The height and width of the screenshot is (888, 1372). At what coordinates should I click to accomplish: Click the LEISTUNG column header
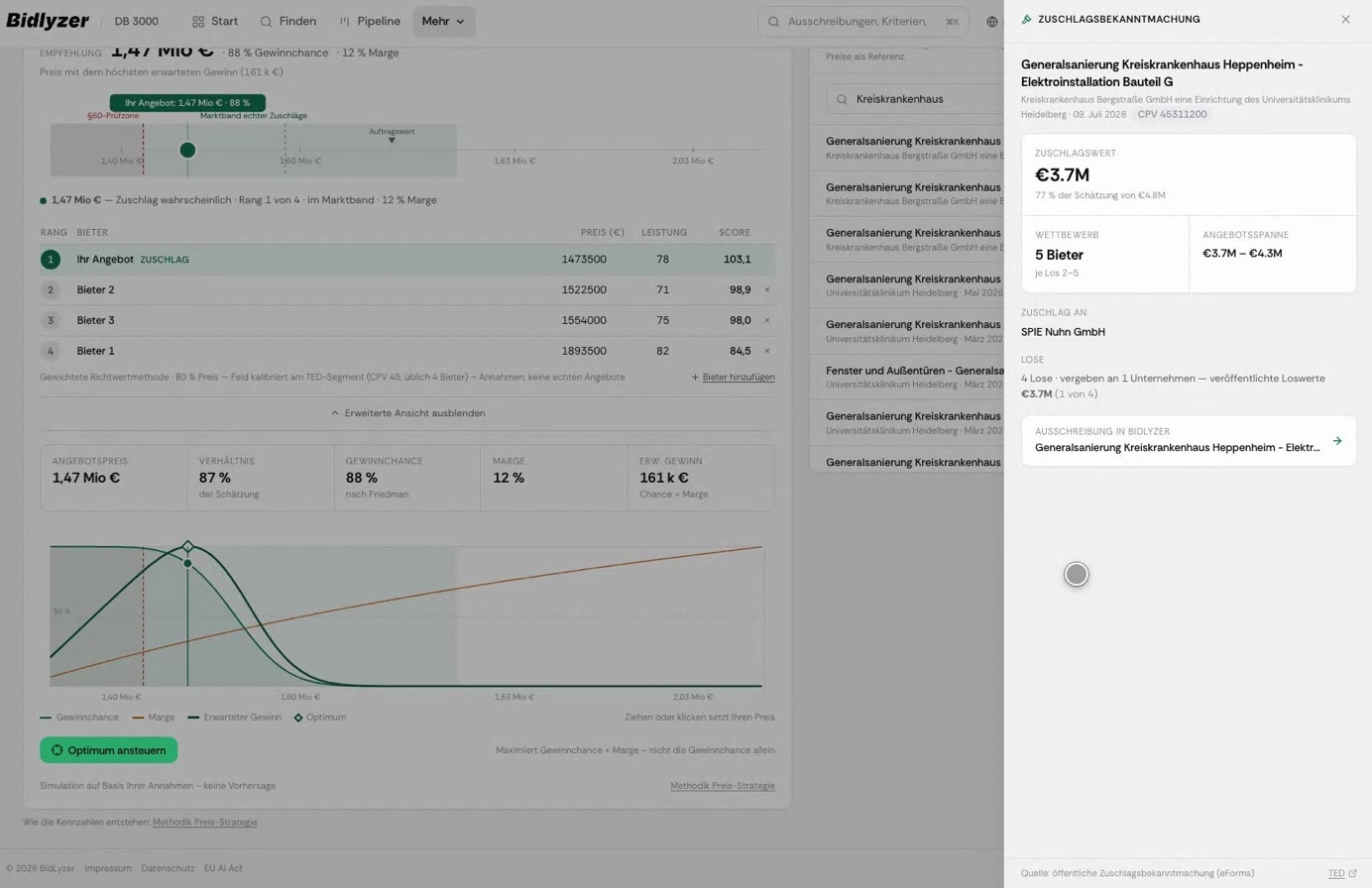click(x=664, y=233)
